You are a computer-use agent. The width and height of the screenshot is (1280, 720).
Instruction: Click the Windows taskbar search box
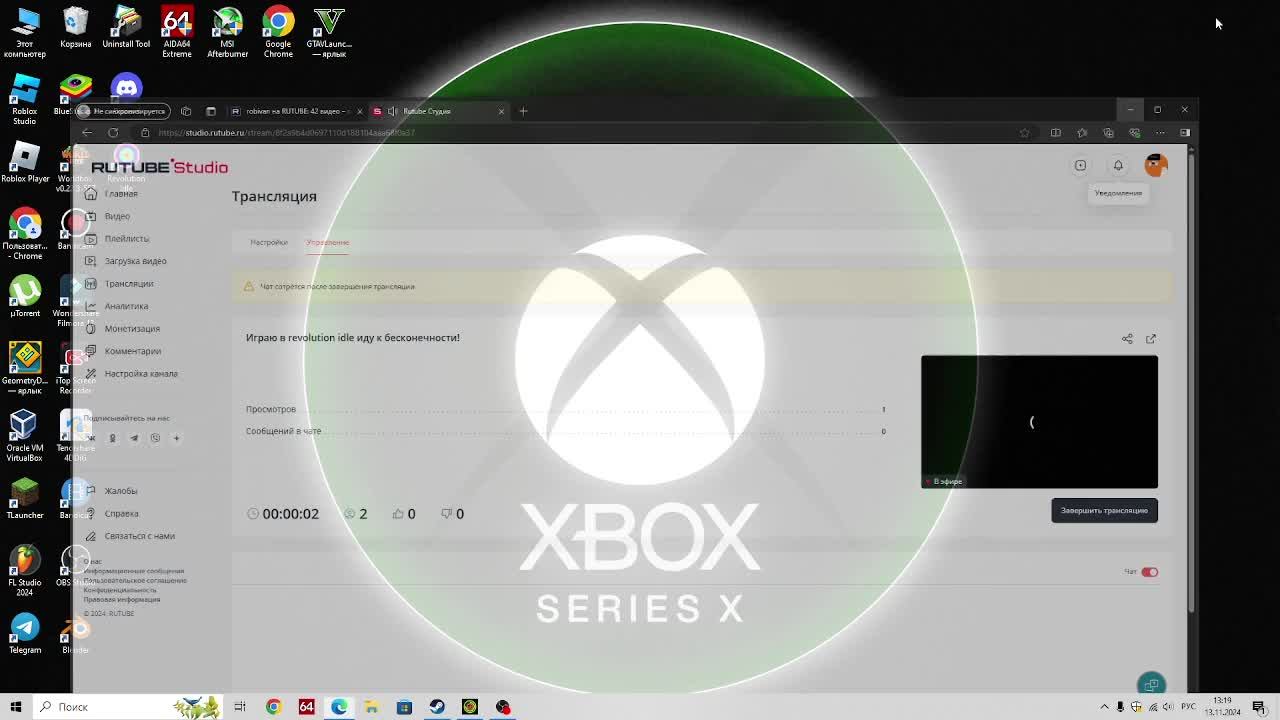point(128,707)
